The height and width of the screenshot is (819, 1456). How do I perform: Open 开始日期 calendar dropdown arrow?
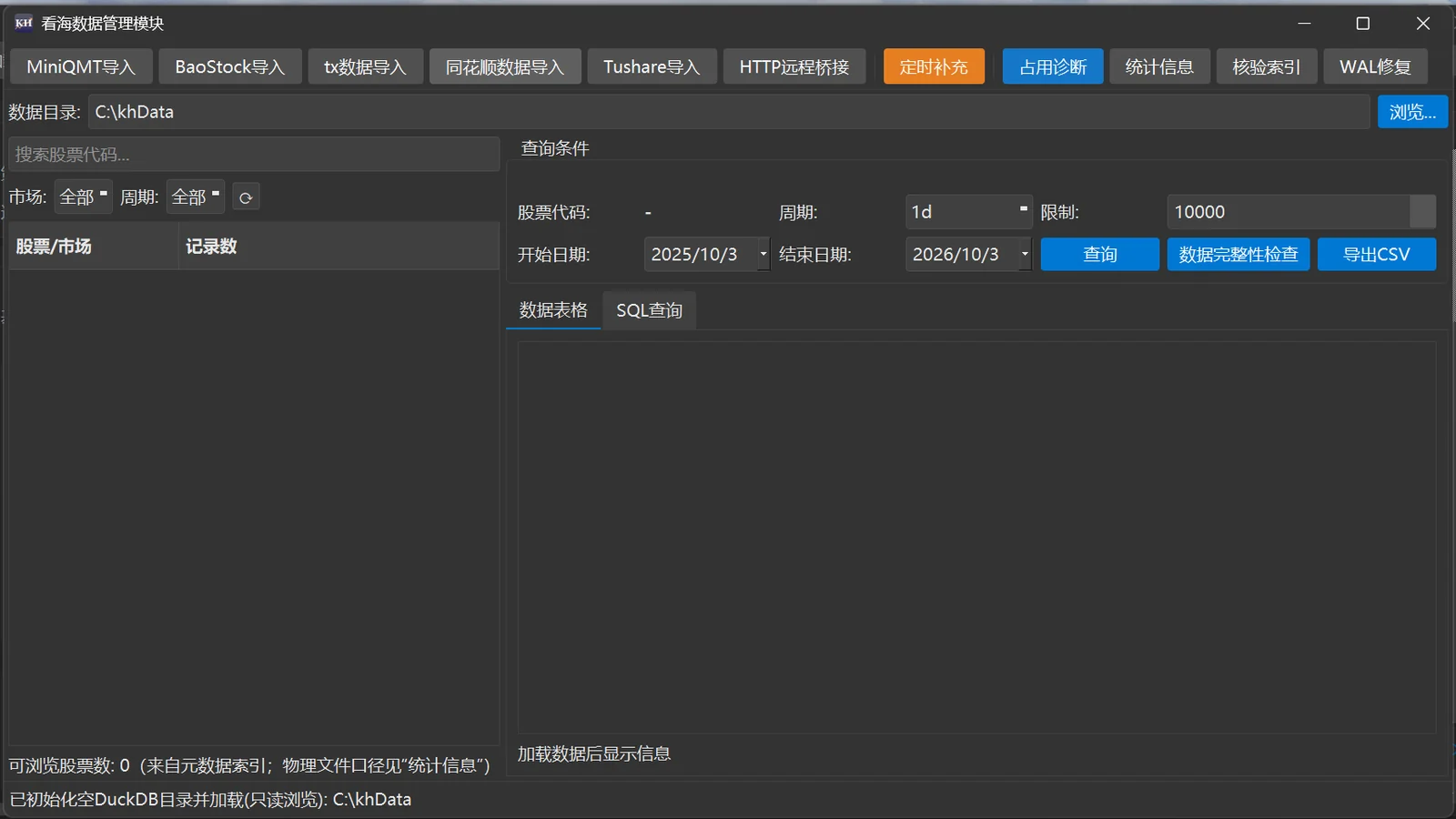point(763,255)
